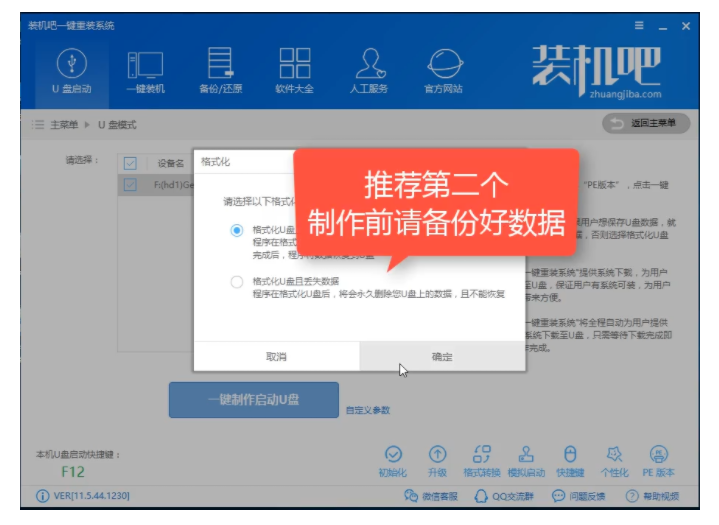Uncheck the F:(hd1) device checkbox

tap(130, 184)
